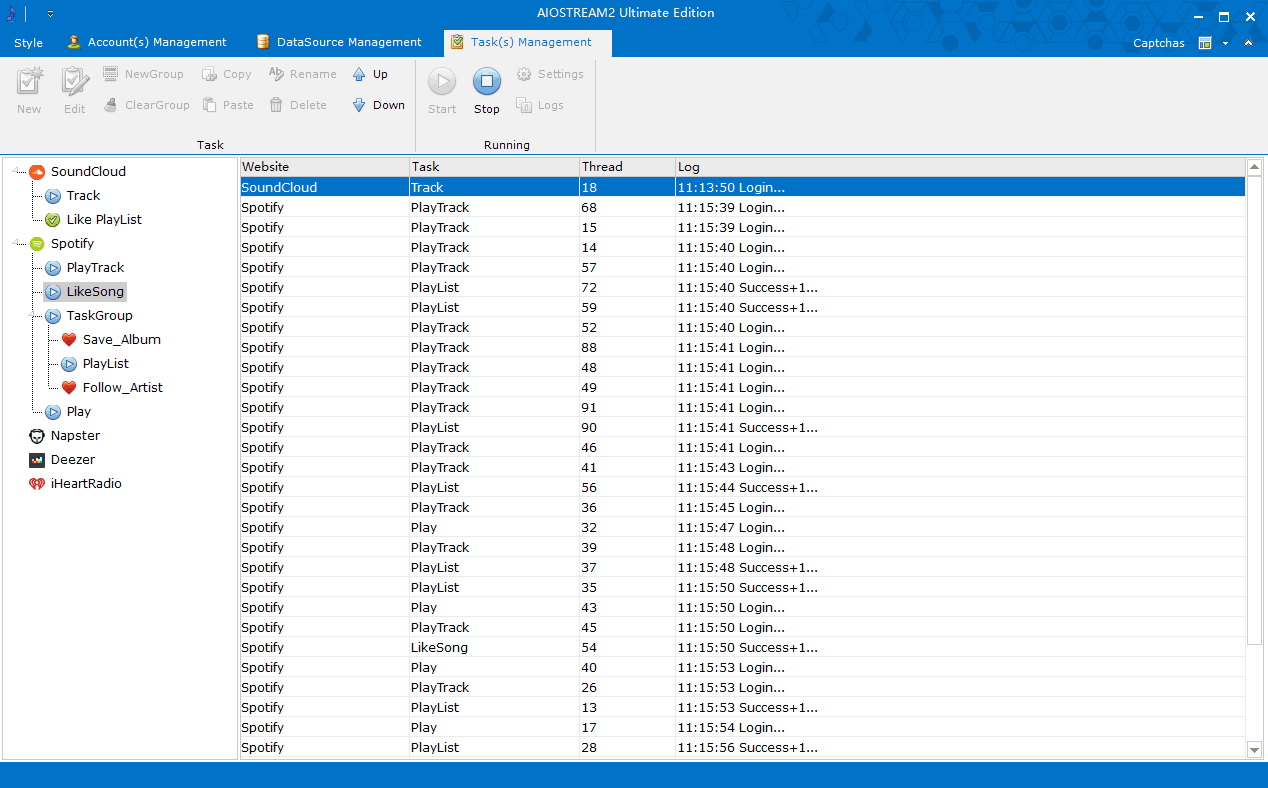Open the Logs button

coord(540,105)
